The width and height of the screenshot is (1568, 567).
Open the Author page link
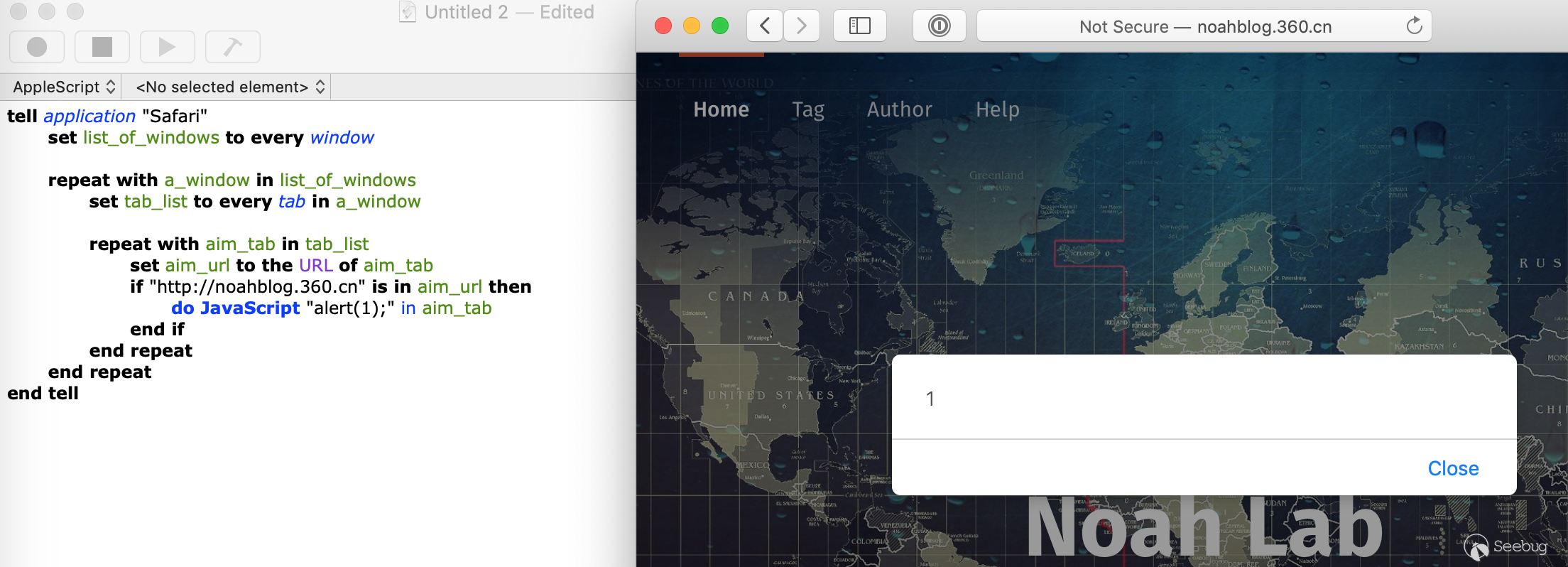coord(900,109)
